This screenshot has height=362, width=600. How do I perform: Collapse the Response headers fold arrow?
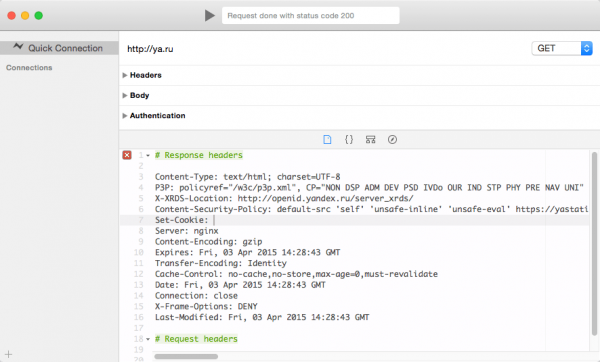(148, 156)
